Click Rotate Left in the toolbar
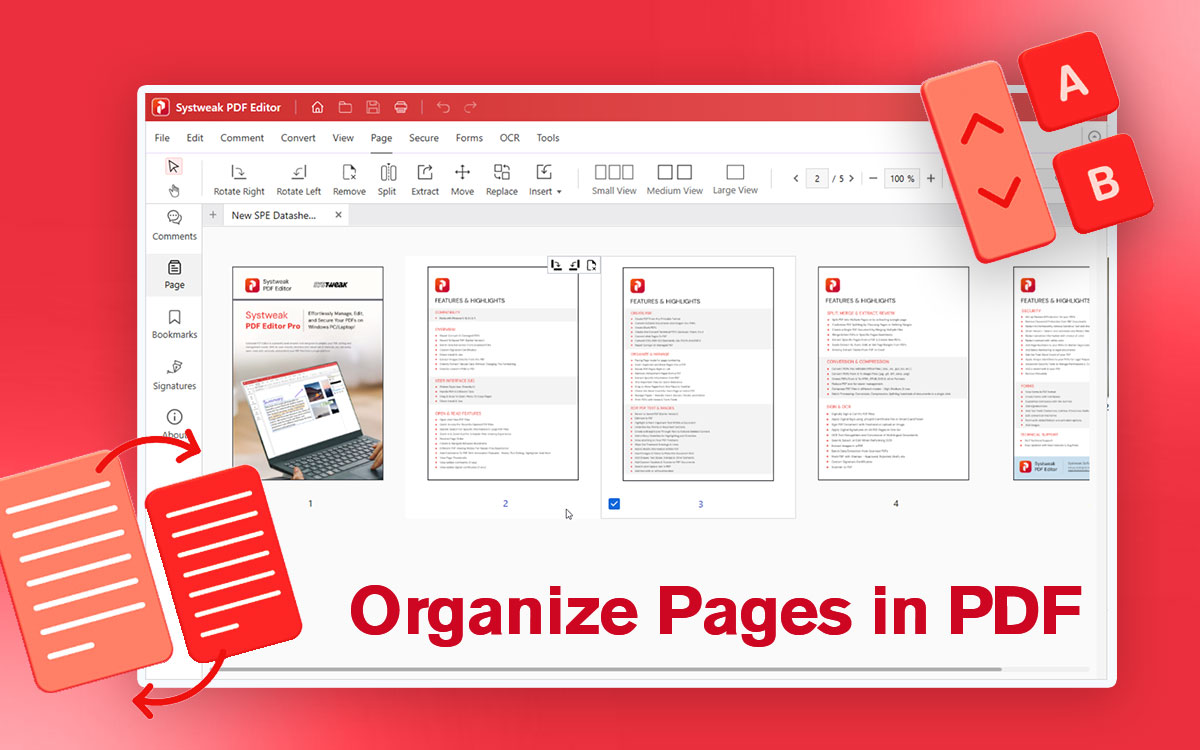Screen dimensions: 1200x750 click(x=299, y=179)
